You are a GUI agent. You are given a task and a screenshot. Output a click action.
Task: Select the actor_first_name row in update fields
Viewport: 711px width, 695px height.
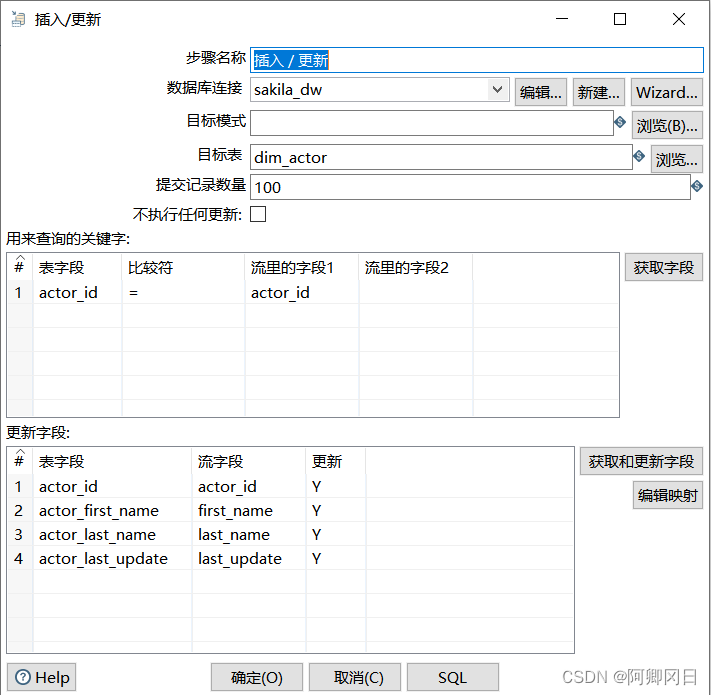[x=99, y=510]
